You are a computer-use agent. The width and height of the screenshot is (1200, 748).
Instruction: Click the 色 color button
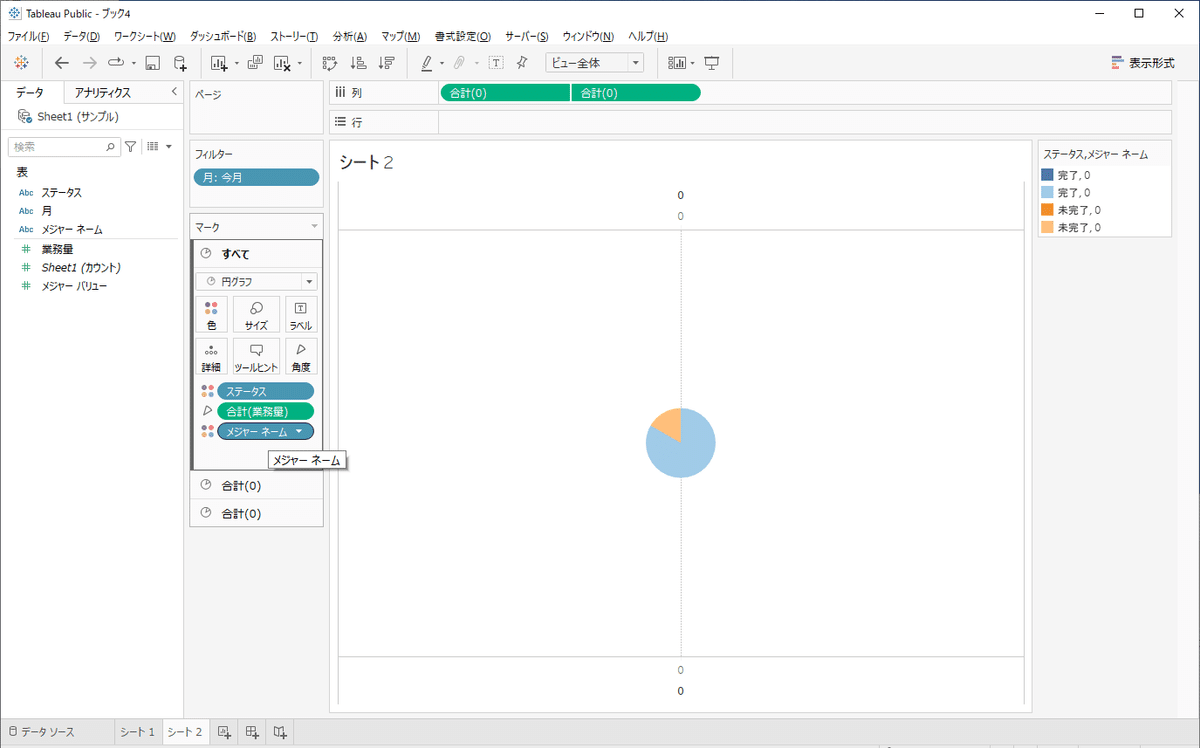click(211, 314)
